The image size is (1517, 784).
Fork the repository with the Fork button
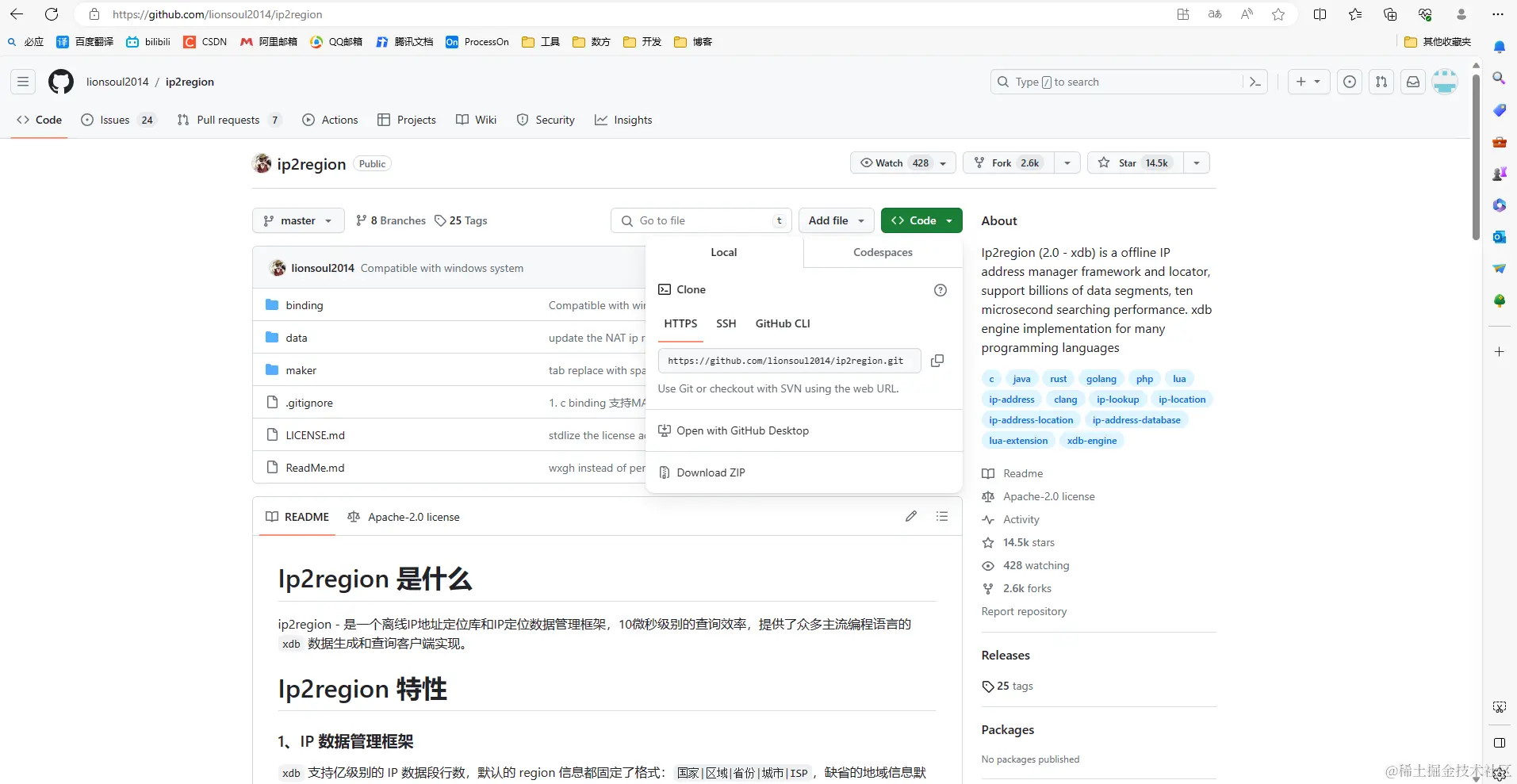click(1009, 163)
